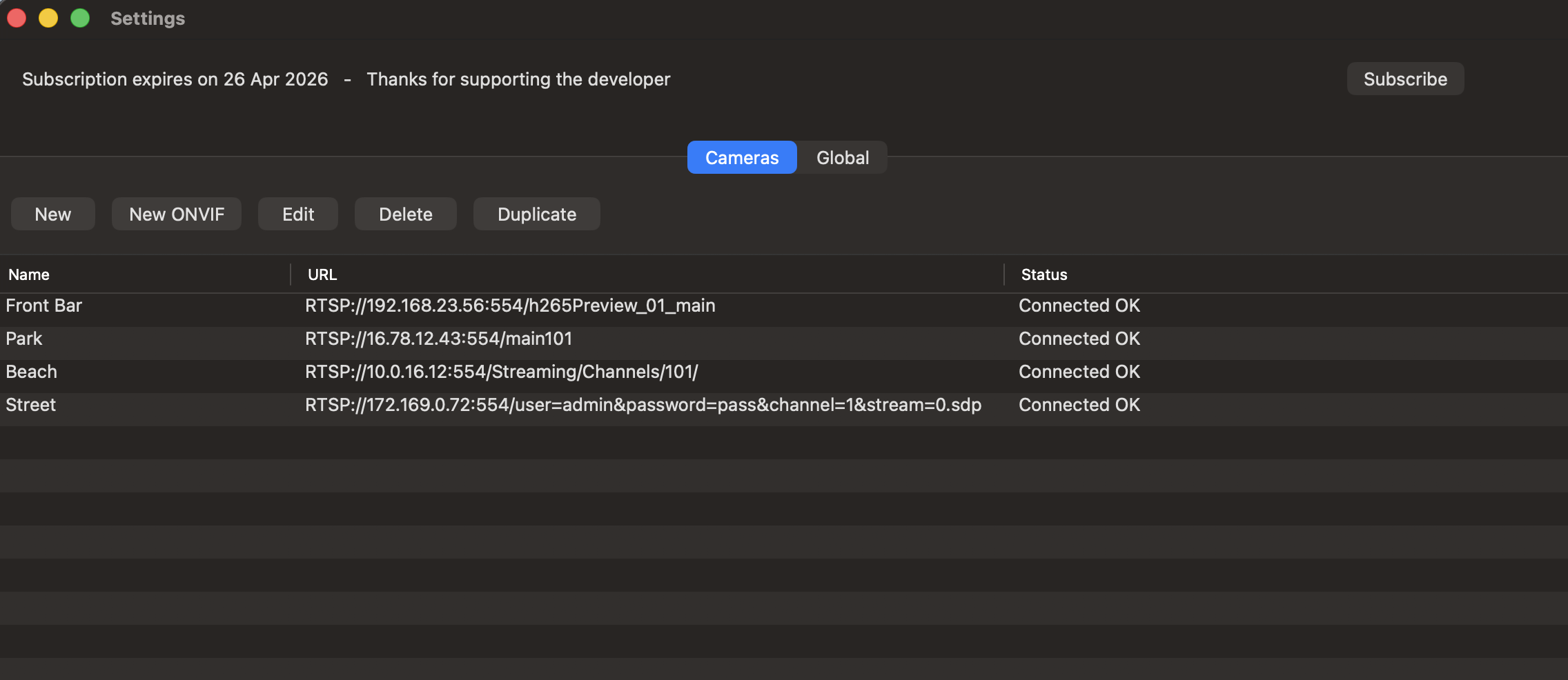Switch to the Global tab
Screen dimensions: 1568x680
[842, 158]
